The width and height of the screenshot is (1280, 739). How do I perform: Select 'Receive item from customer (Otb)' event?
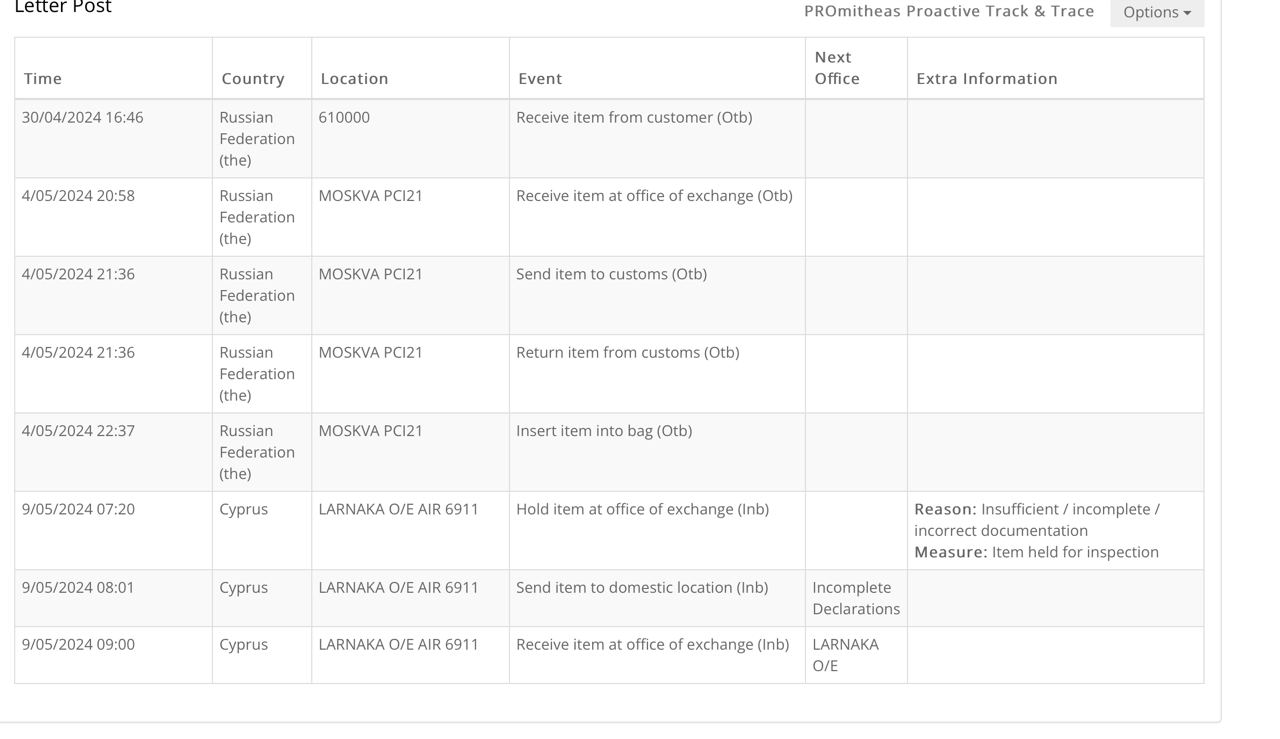[x=634, y=117]
